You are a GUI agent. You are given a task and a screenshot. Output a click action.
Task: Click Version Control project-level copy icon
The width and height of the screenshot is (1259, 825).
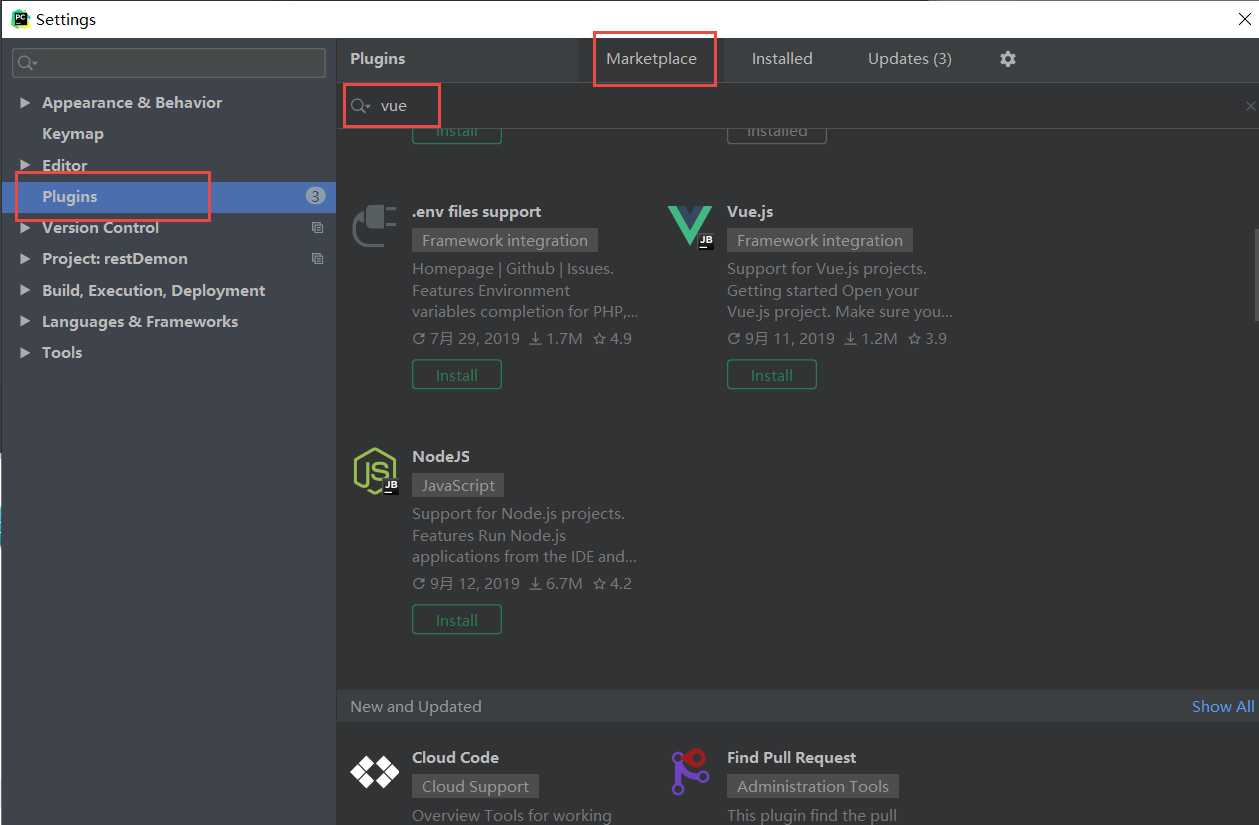pyautogui.click(x=317, y=228)
